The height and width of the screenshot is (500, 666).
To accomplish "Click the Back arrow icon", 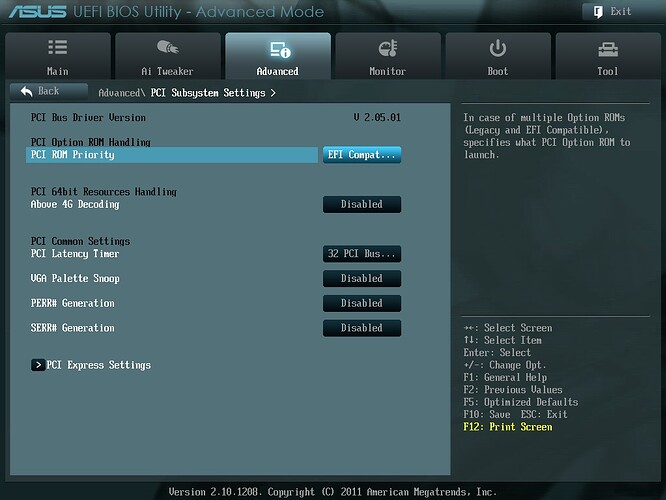I will [x=24, y=91].
